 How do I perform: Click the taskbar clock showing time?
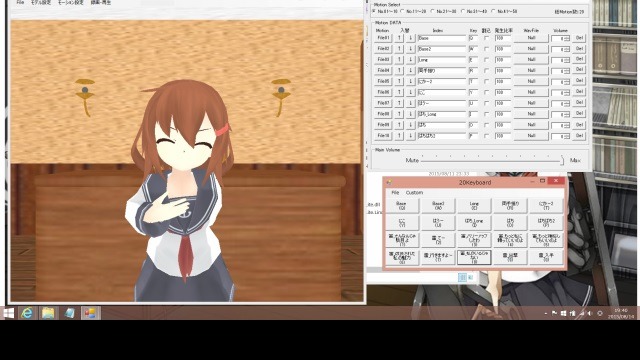(x=620, y=313)
